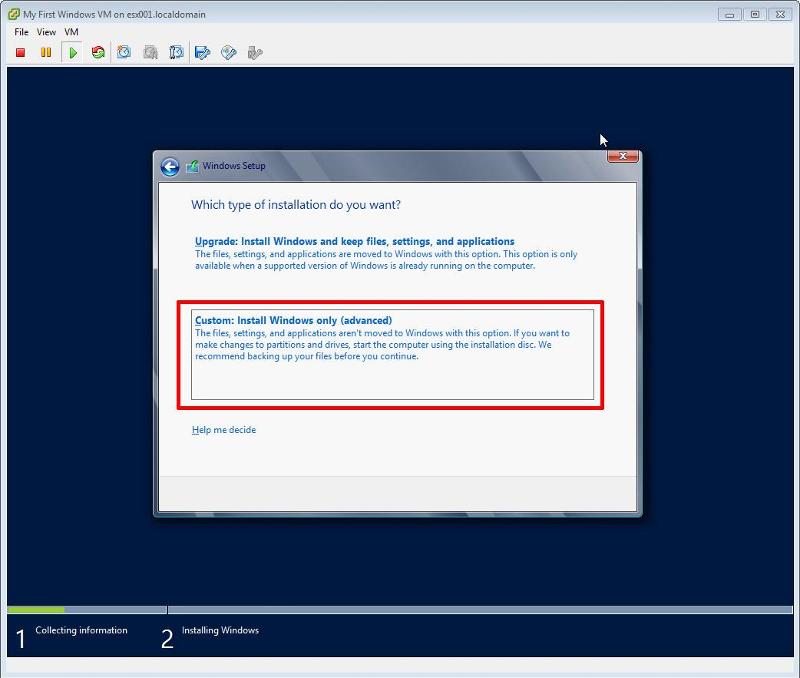Click the 'Installing Windows' step text
The image size is (800, 678).
220,630
